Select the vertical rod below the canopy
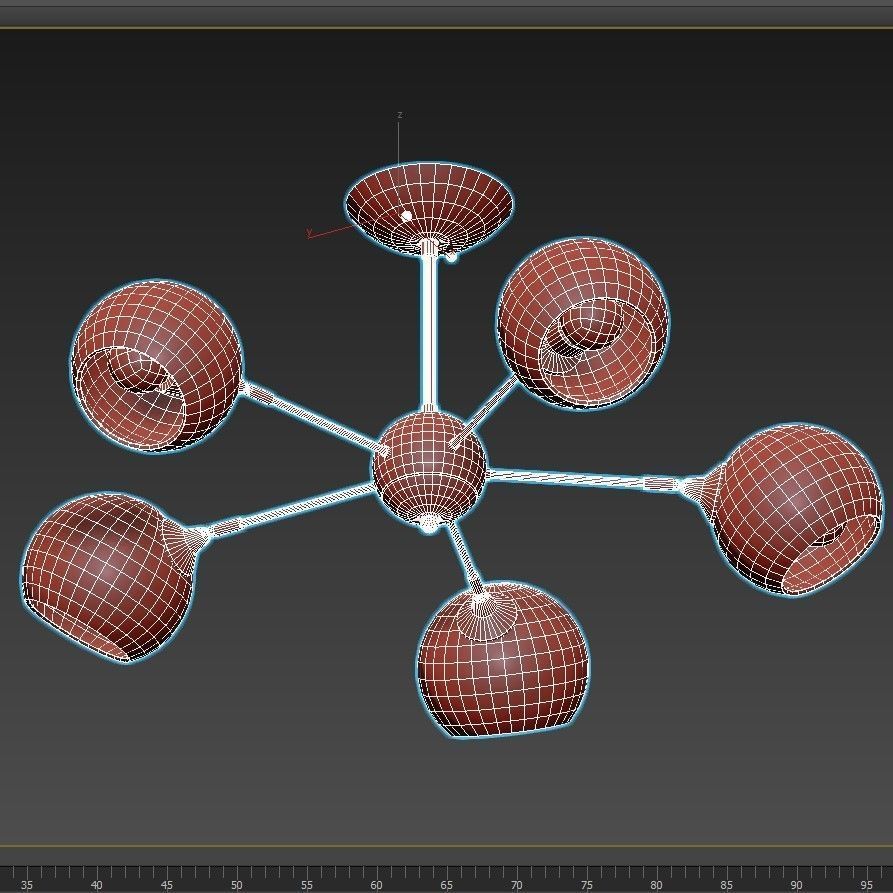Viewport: 893px width, 893px height. coord(429,332)
